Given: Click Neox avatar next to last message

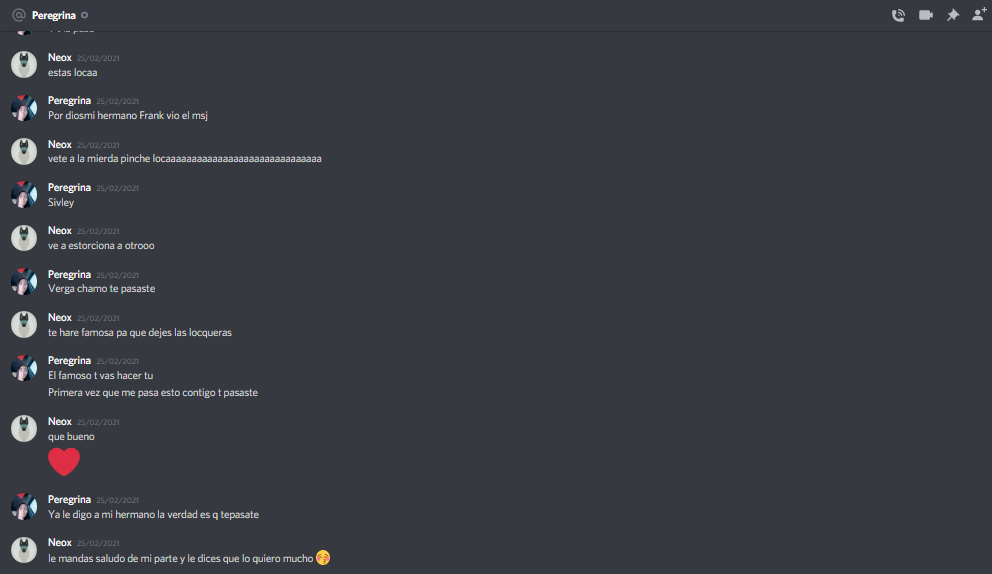Looking at the screenshot, I should coord(24,550).
